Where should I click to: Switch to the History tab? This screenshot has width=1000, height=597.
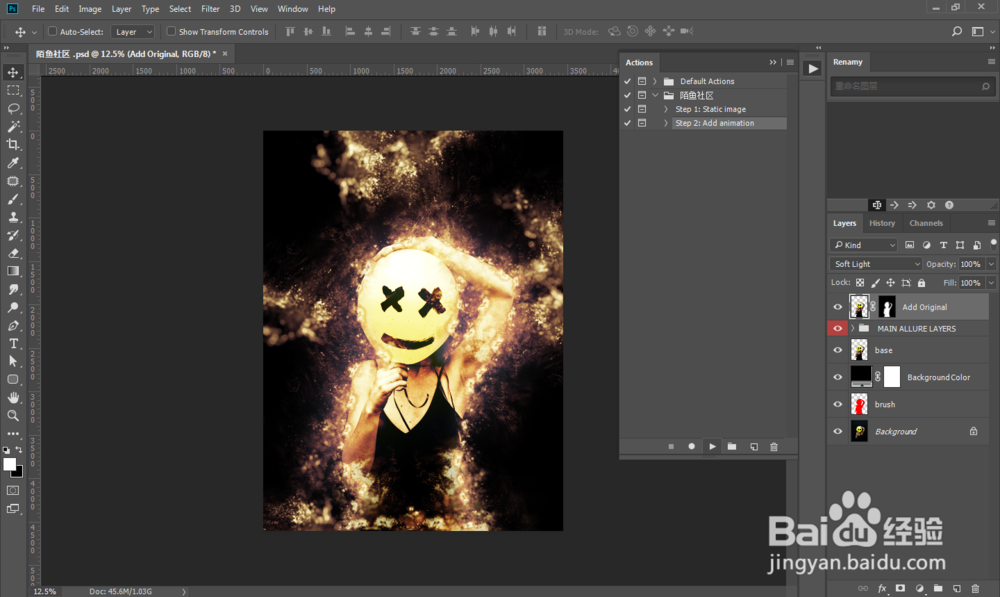tap(882, 223)
